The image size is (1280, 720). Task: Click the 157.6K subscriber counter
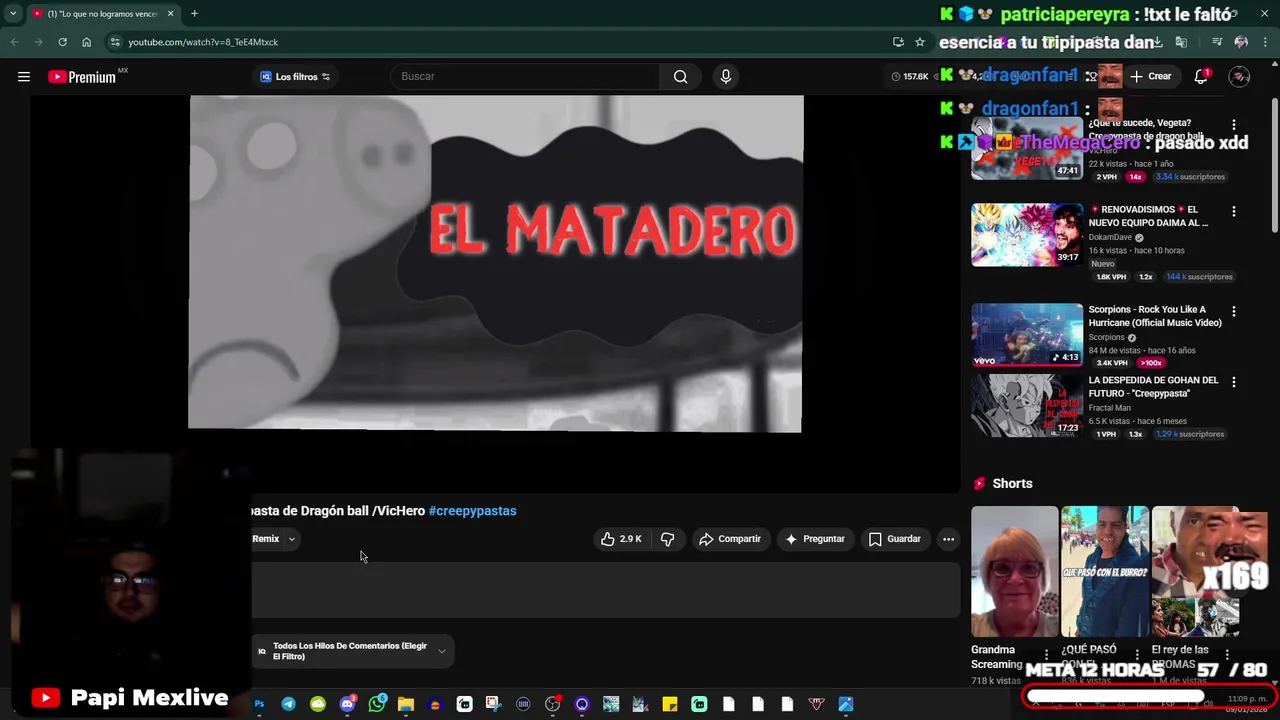910,77
